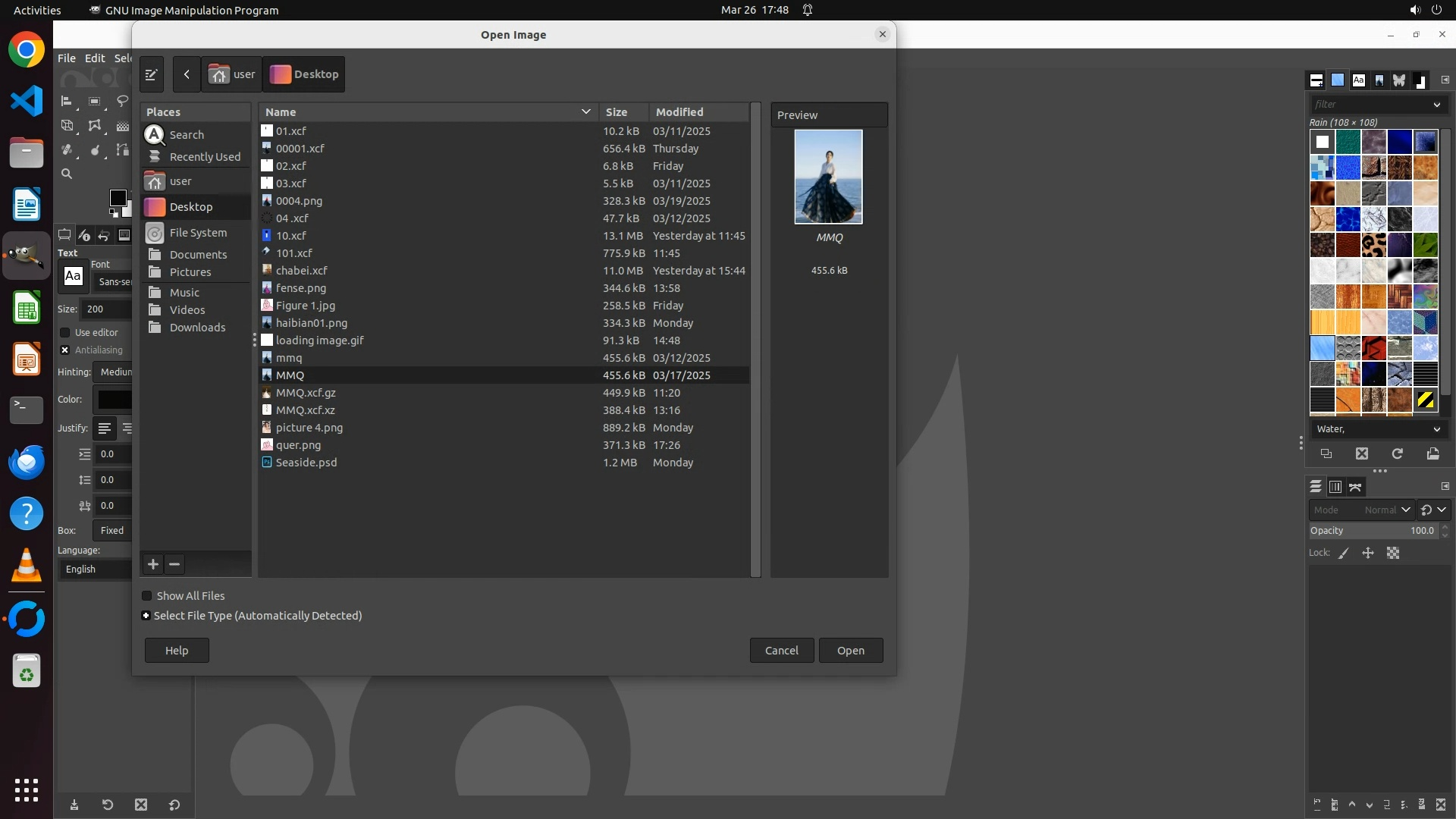
Task: Enable the Show All Files checkbox
Action: click(147, 596)
